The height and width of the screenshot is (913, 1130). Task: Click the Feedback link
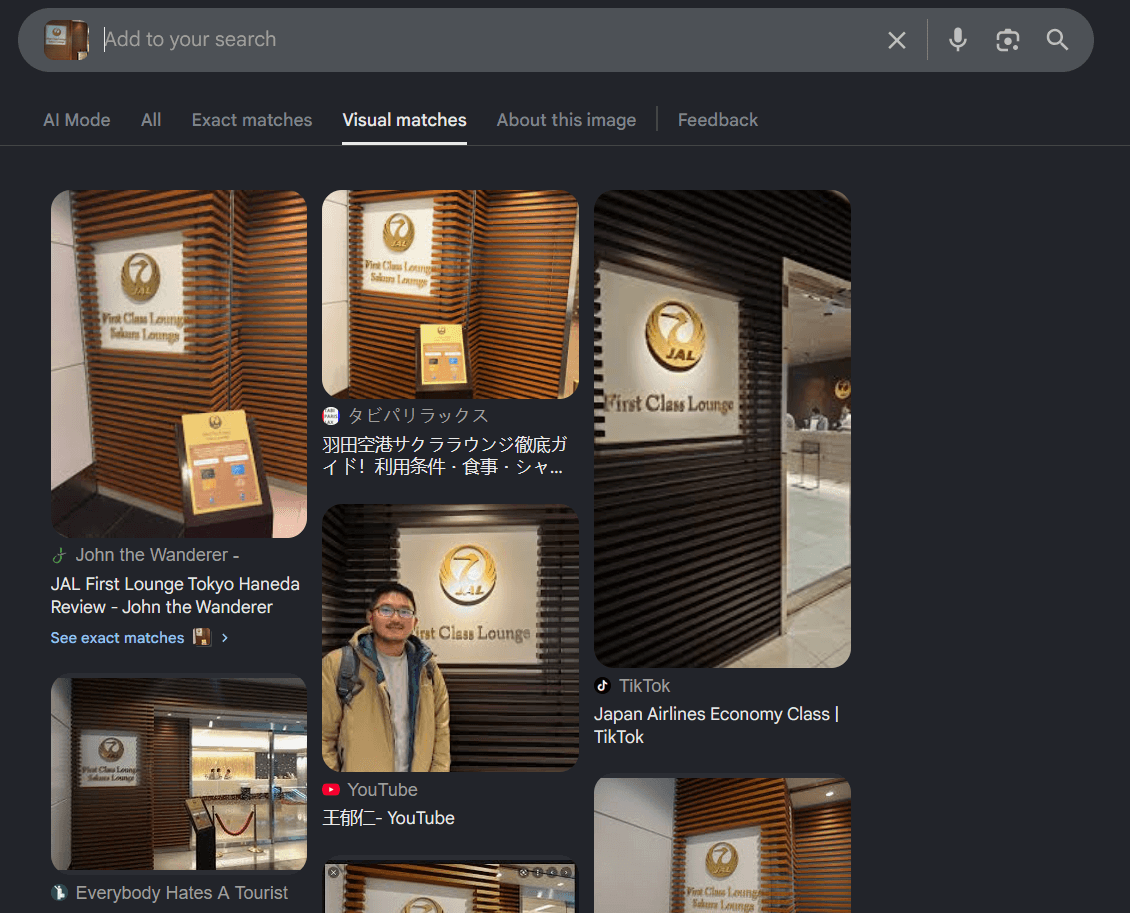[x=717, y=120]
